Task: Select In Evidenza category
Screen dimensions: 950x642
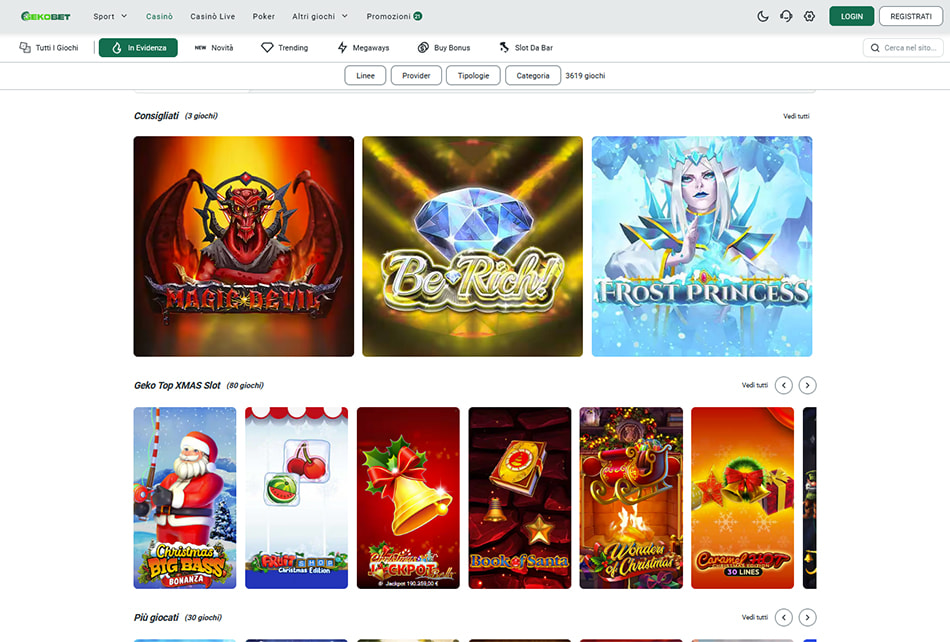Action: point(138,48)
